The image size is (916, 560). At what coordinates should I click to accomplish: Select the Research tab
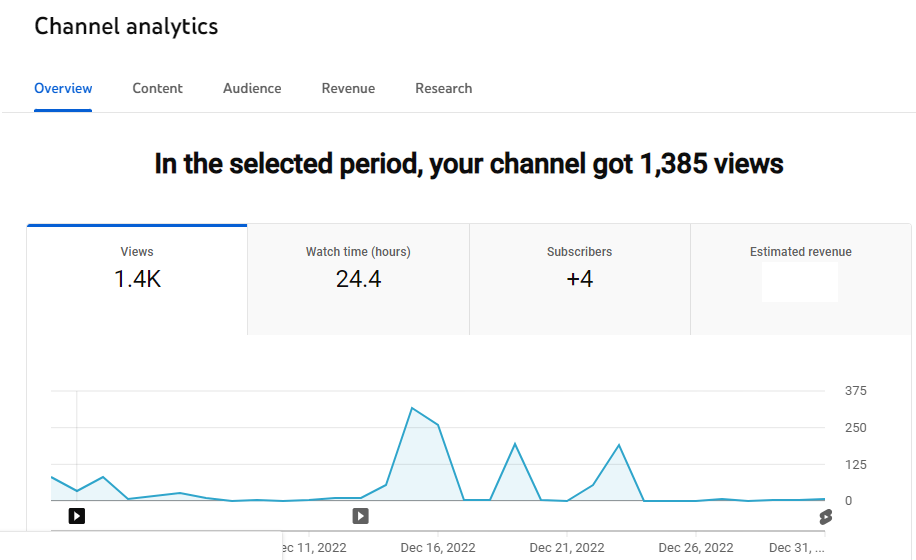[x=443, y=88]
